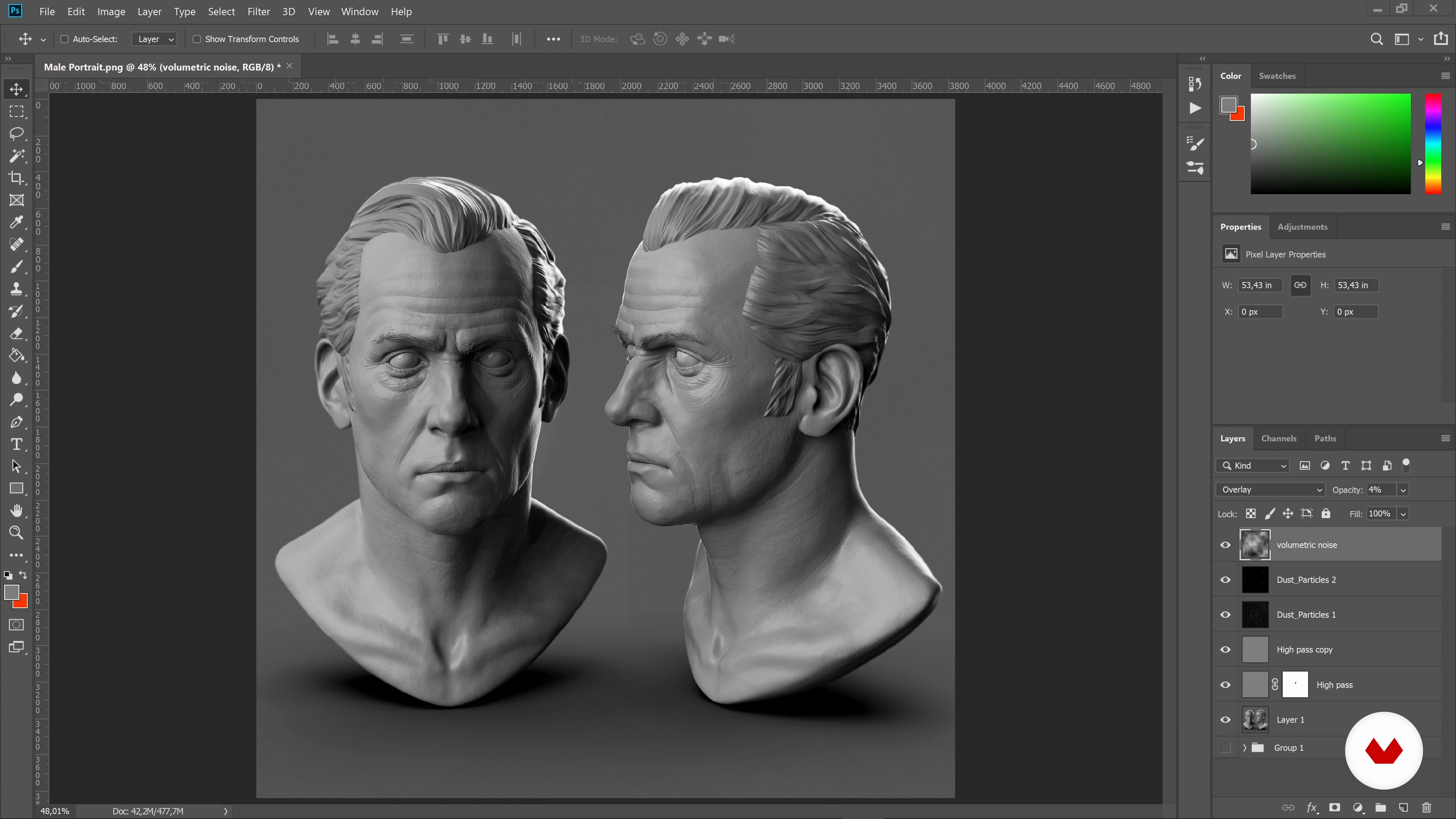
Task: Open the Filter menu
Action: pos(258,11)
